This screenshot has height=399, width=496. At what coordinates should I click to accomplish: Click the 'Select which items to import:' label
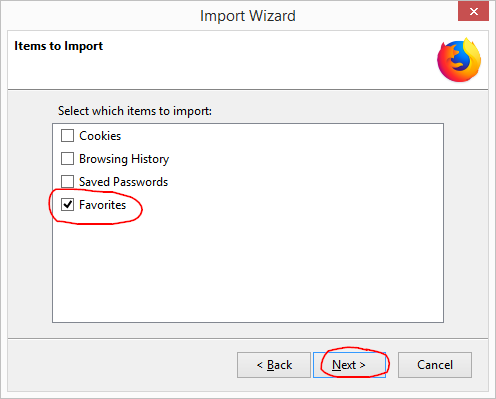(135, 111)
